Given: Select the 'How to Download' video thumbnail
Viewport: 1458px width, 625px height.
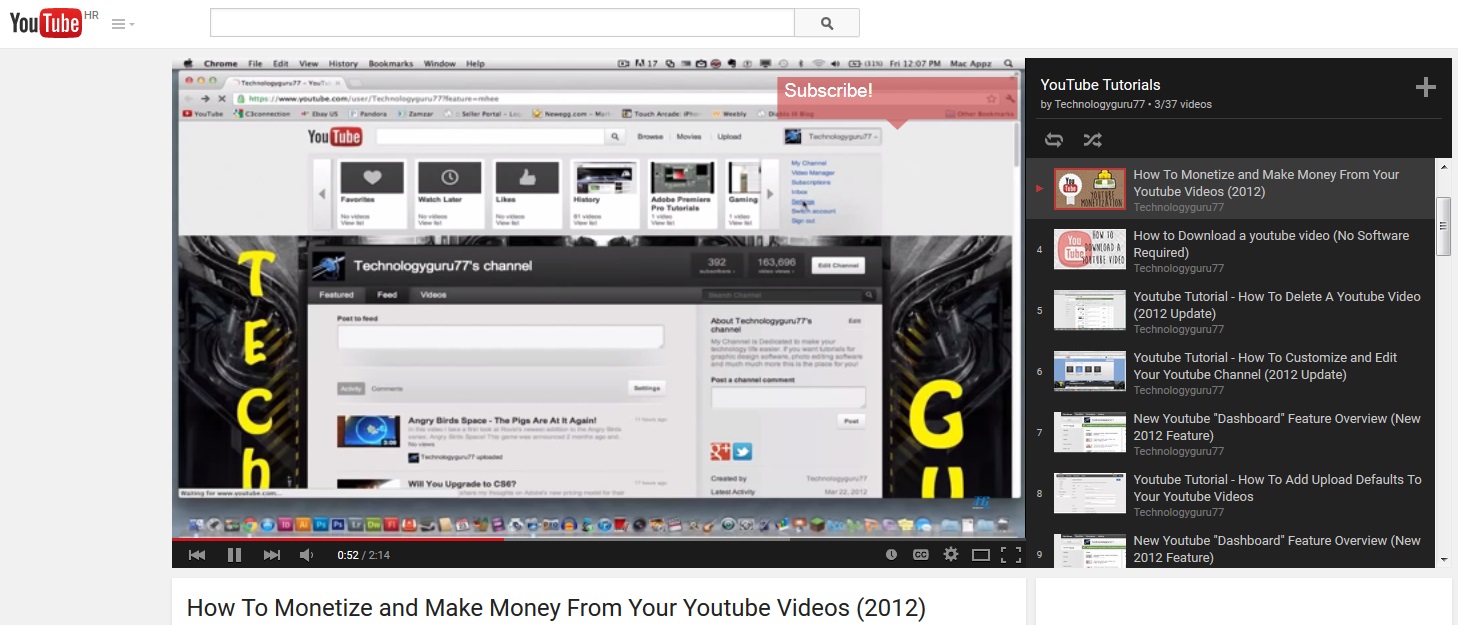Looking at the screenshot, I should click(1090, 250).
